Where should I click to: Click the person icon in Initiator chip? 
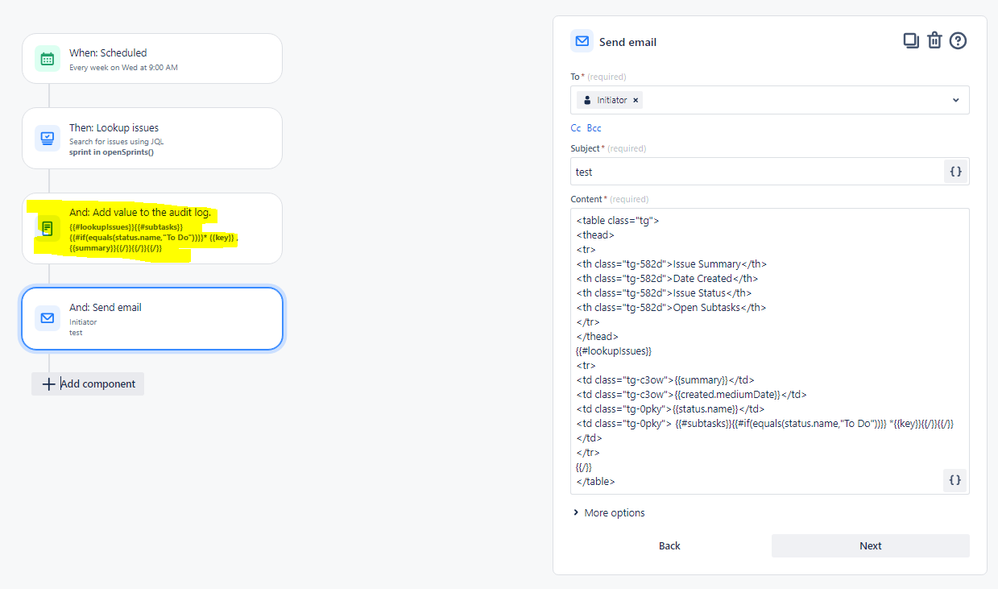point(587,100)
